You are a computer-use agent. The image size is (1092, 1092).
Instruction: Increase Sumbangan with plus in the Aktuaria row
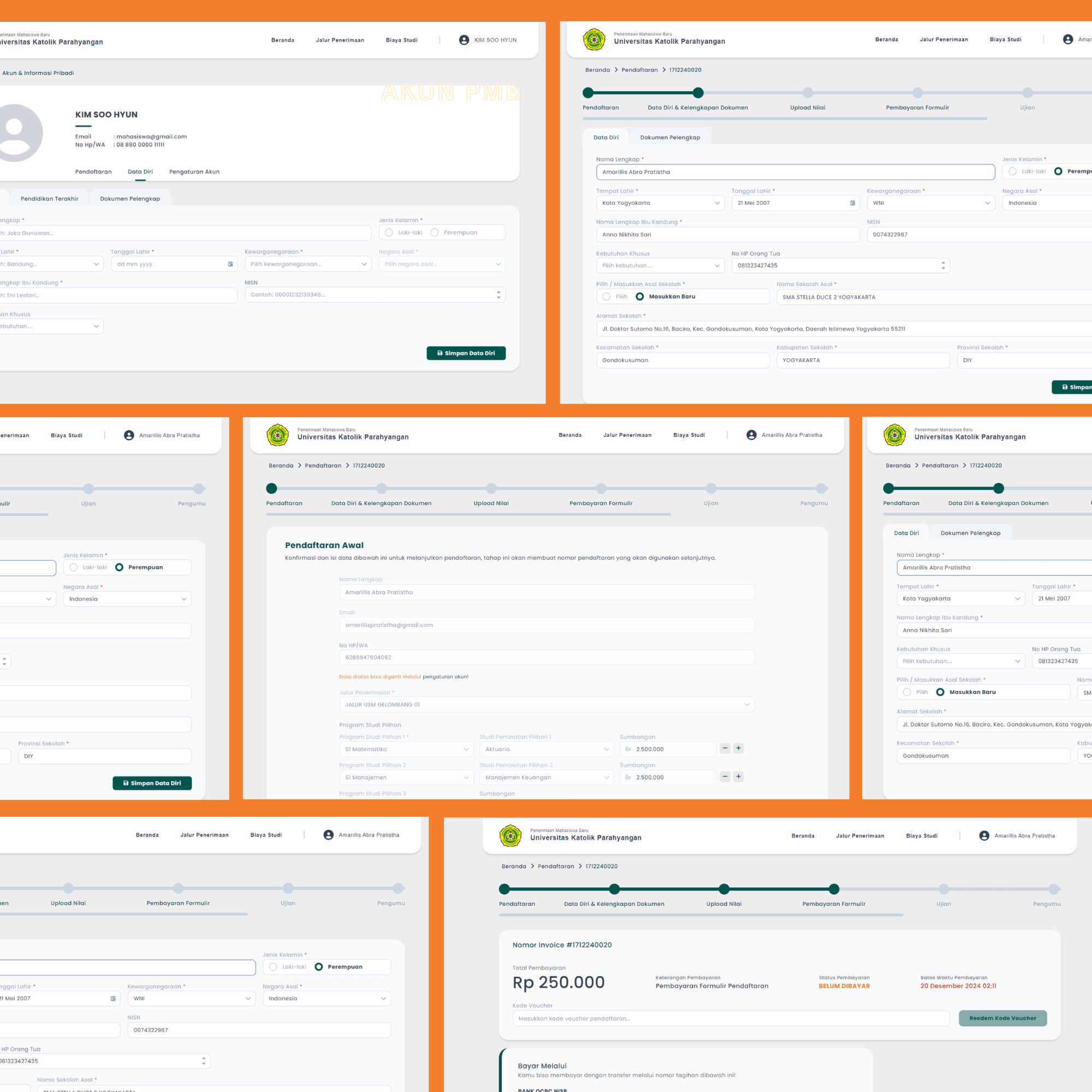point(738,749)
